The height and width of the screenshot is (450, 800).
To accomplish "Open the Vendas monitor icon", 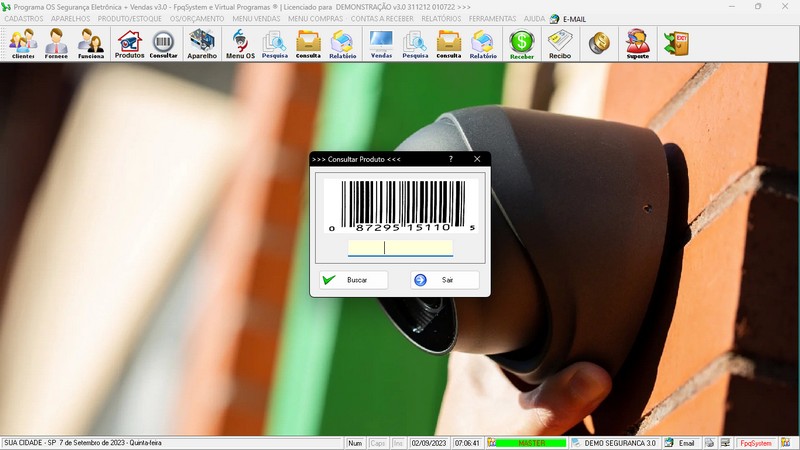I will coord(381,44).
